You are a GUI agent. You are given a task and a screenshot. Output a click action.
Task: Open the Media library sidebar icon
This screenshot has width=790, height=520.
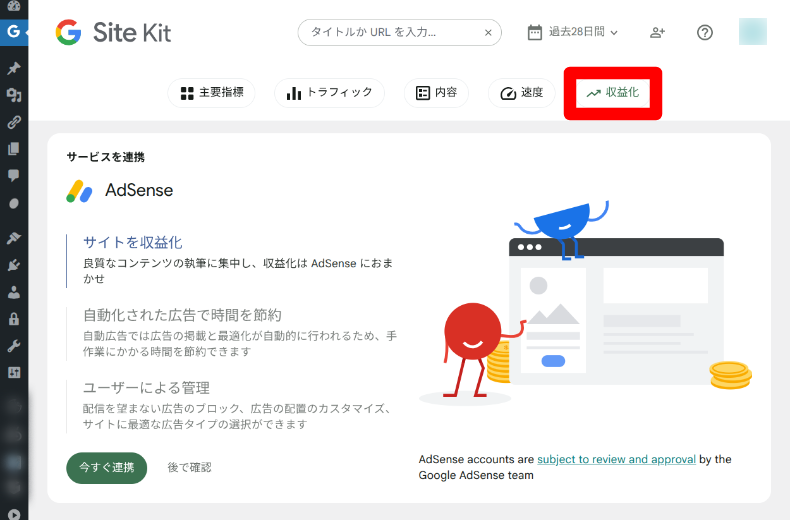click(x=14, y=95)
